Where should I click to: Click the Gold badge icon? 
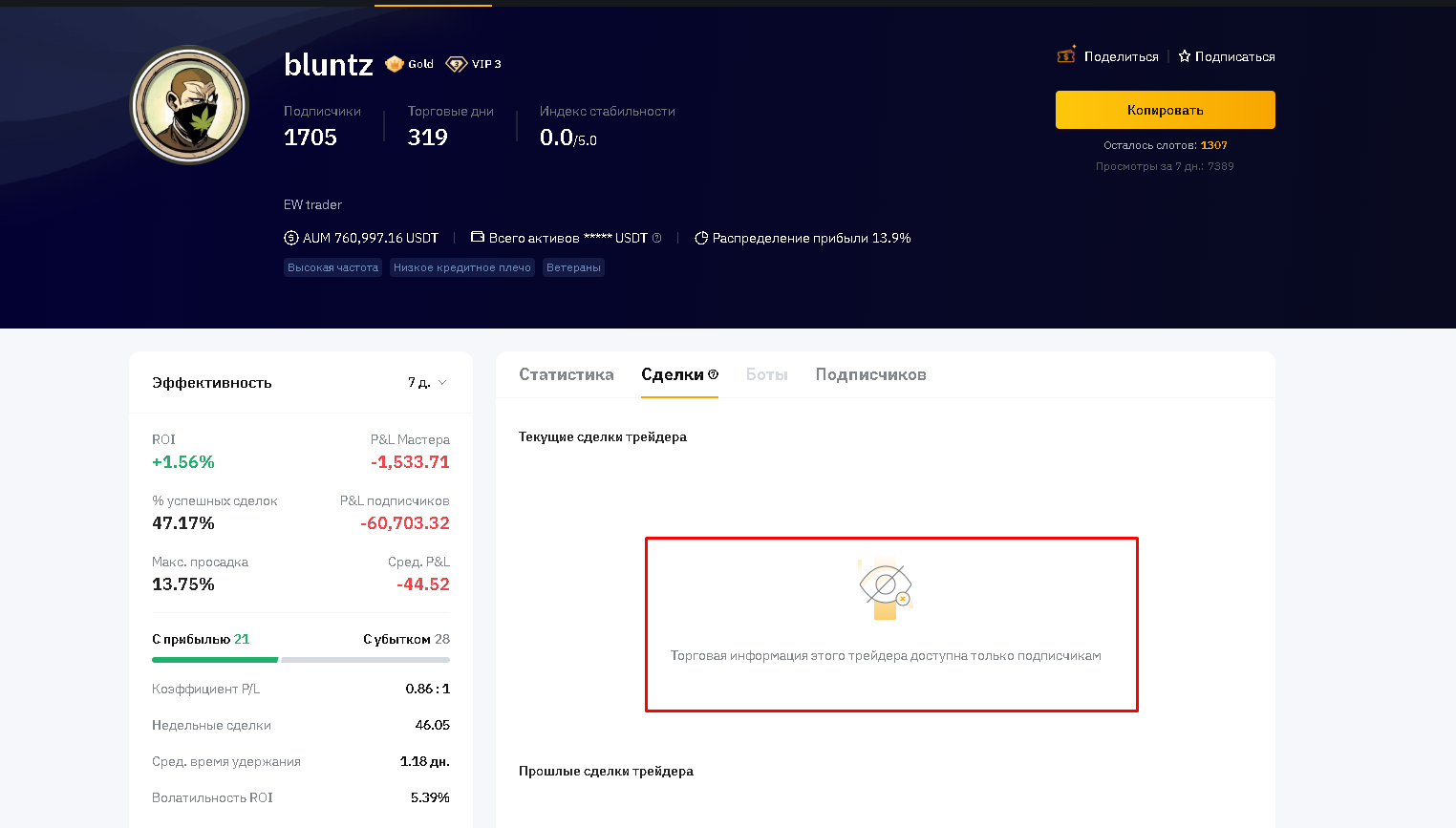[x=395, y=64]
